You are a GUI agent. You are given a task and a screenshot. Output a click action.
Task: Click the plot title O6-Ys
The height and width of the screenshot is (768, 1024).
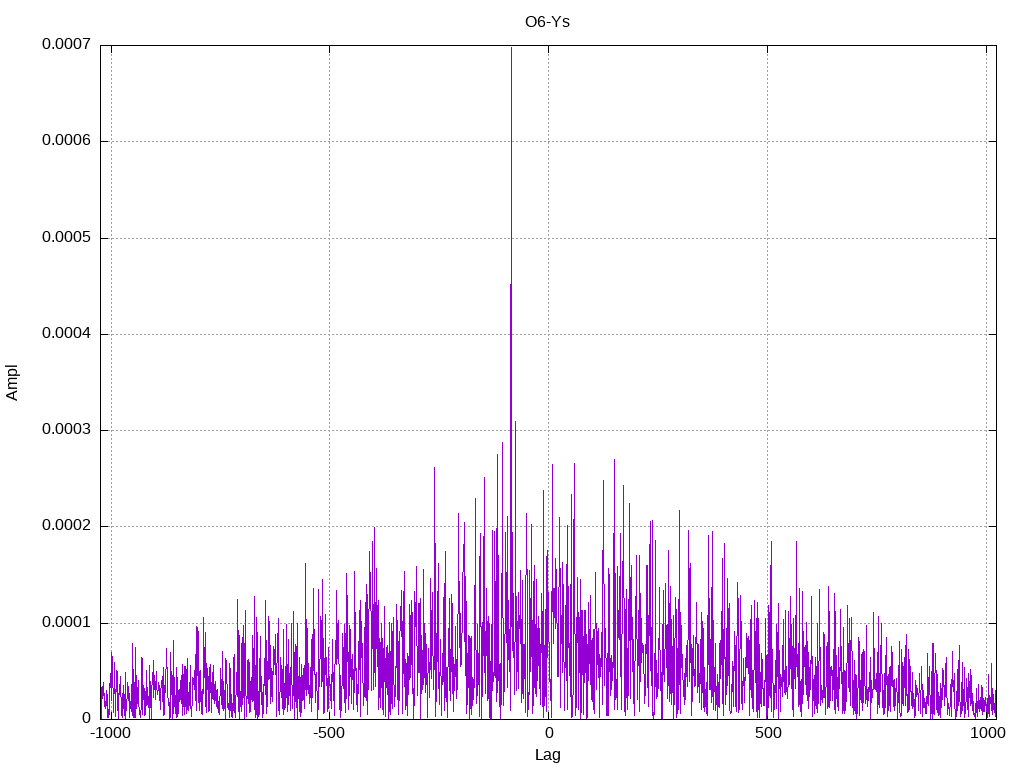coord(547,22)
